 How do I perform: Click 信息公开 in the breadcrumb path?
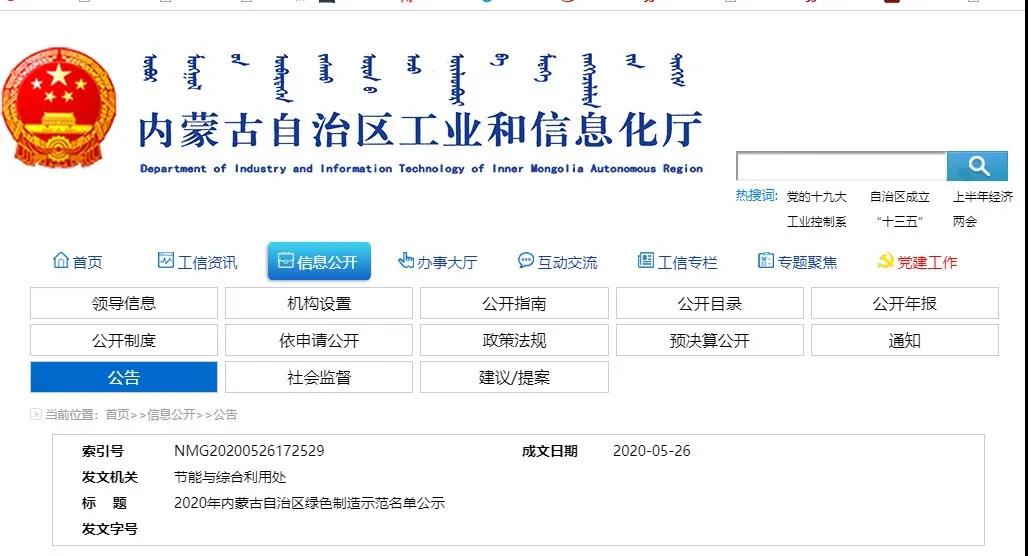tap(171, 415)
